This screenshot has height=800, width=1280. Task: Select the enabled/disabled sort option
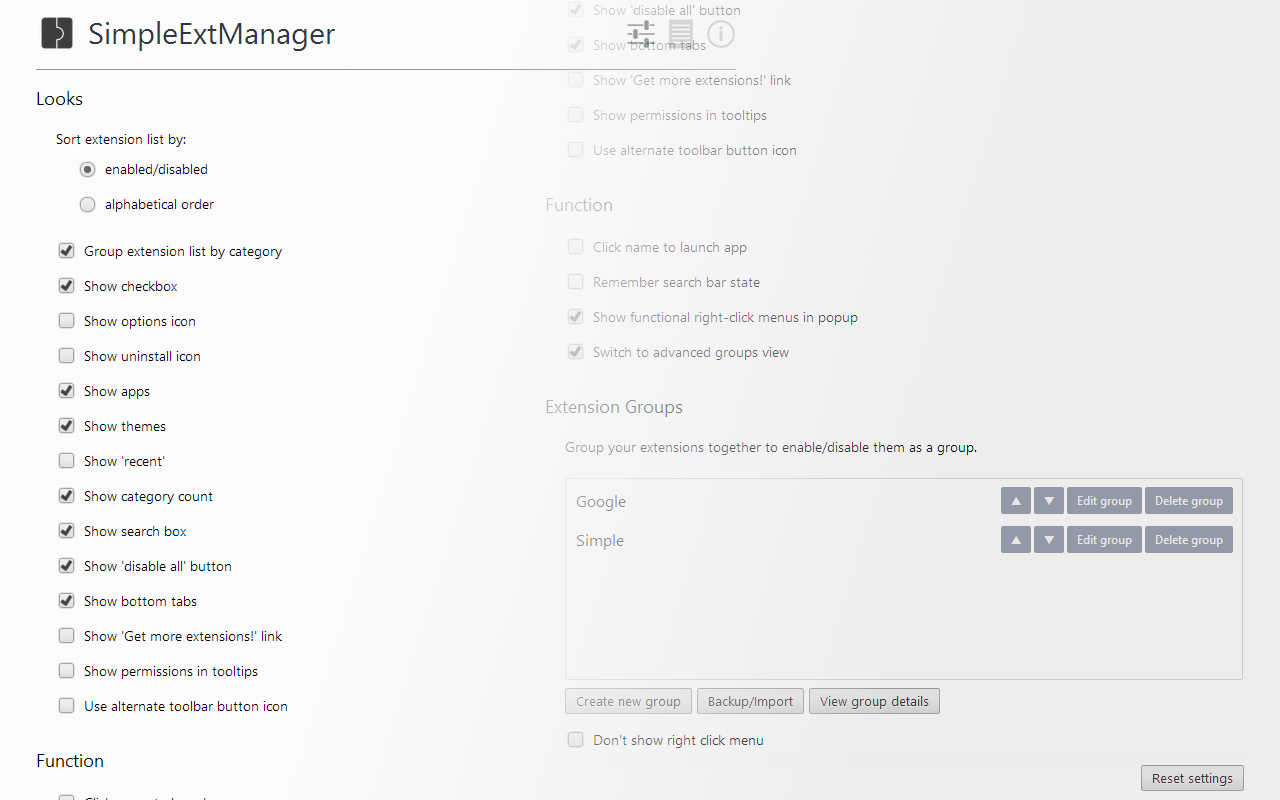point(87,169)
